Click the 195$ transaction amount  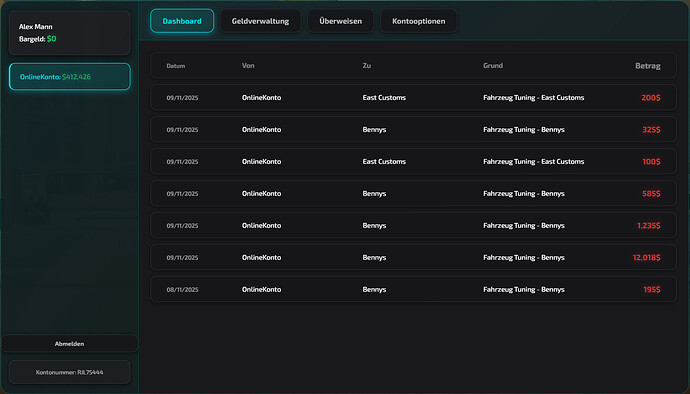pyautogui.click(x=652, y=290)
